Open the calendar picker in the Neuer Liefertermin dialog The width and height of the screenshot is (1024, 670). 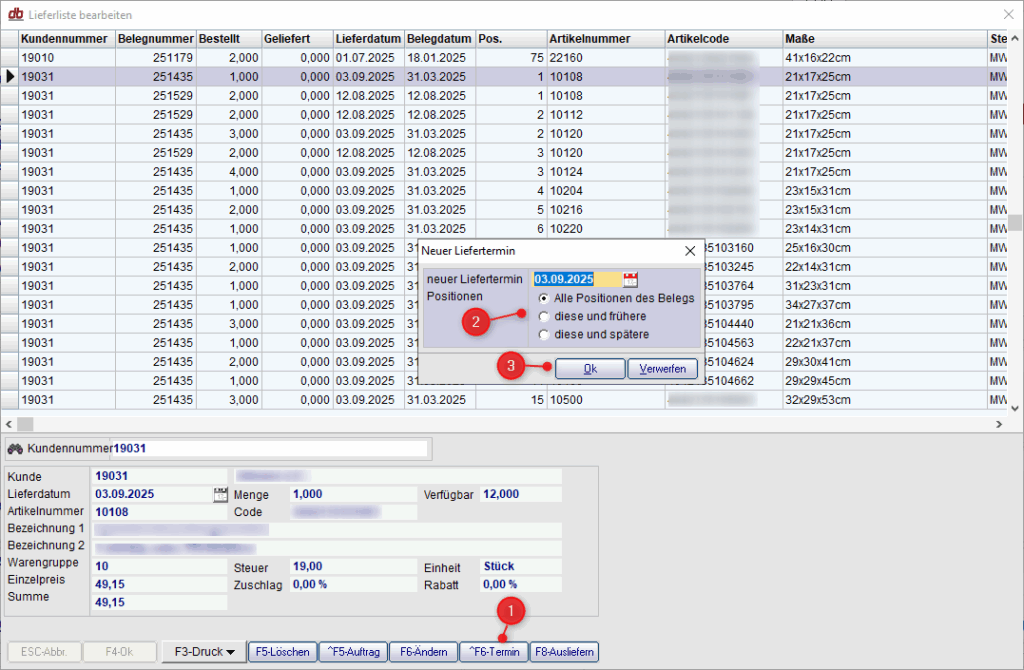tap(630, 279)
